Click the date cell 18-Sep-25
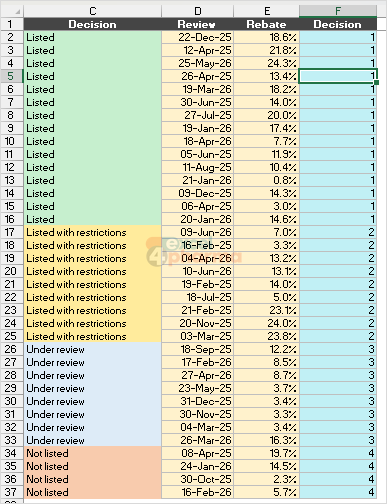This screenshot has width=387, height=504. (198, 349)
